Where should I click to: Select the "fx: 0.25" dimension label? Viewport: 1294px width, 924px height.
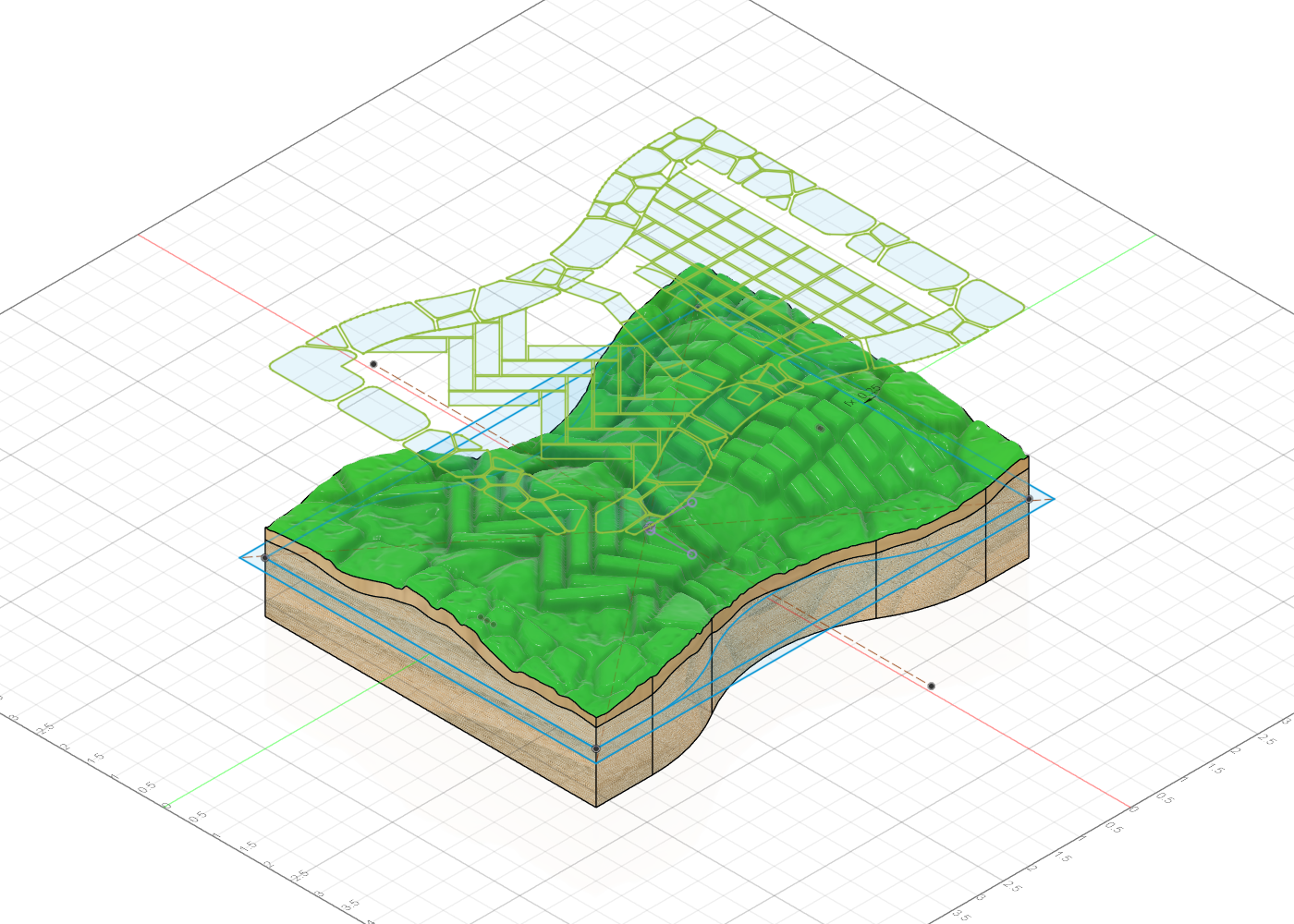tap(862, 395)
